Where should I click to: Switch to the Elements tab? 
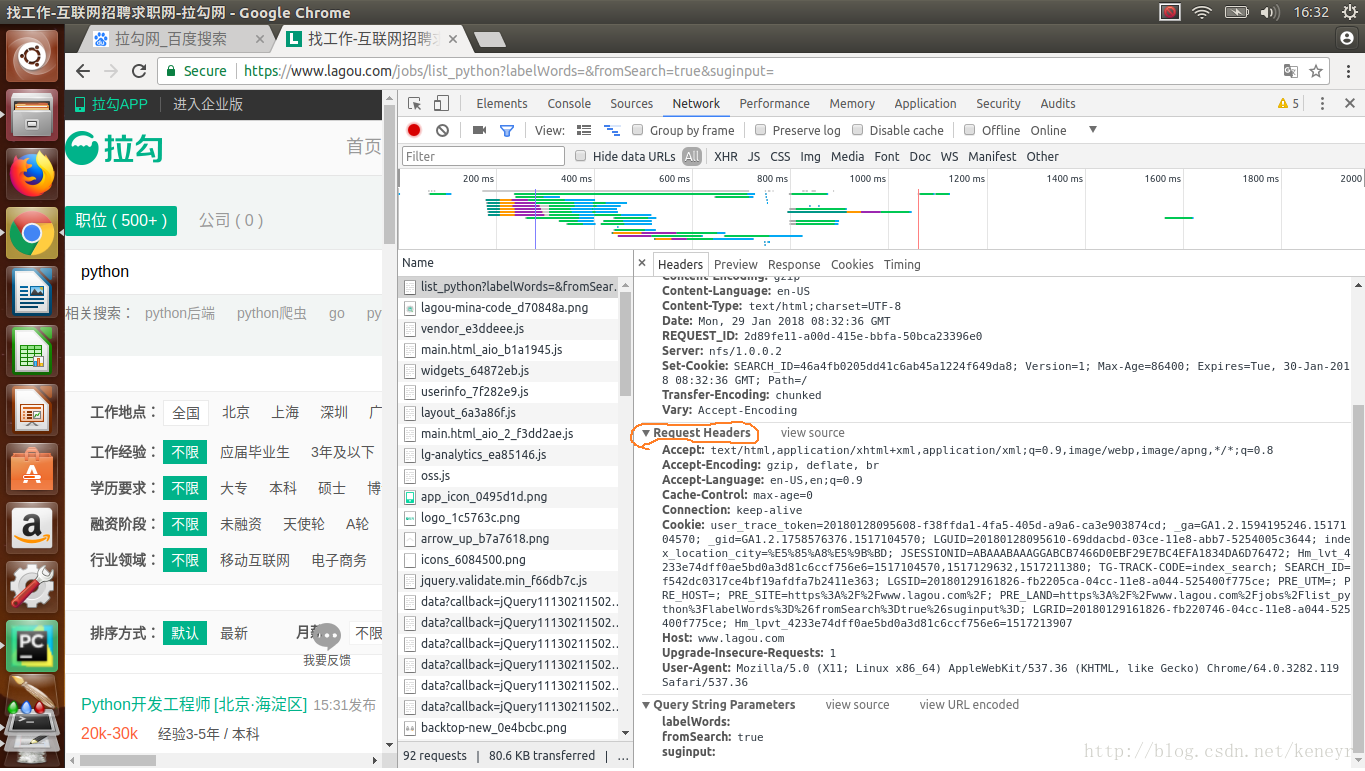pyautogui.click(x=502, y=103)
